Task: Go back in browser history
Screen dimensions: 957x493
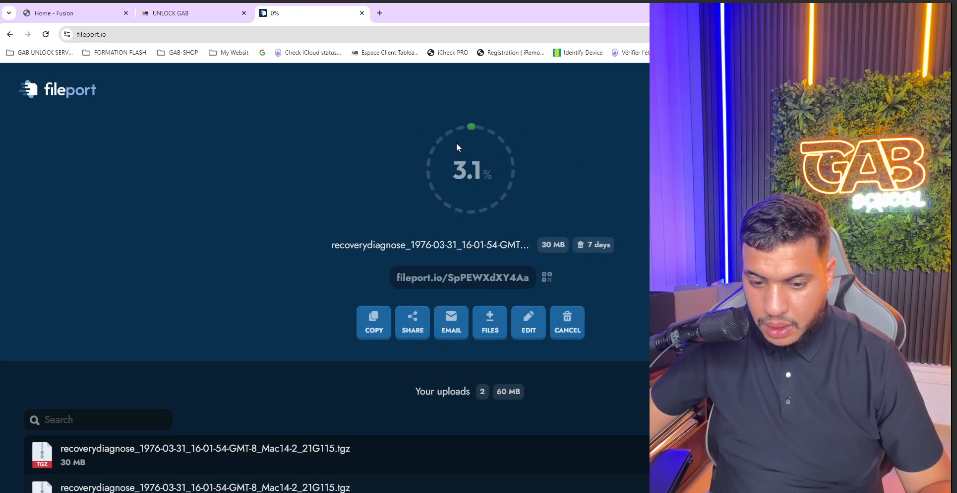Action: [10, 34]
